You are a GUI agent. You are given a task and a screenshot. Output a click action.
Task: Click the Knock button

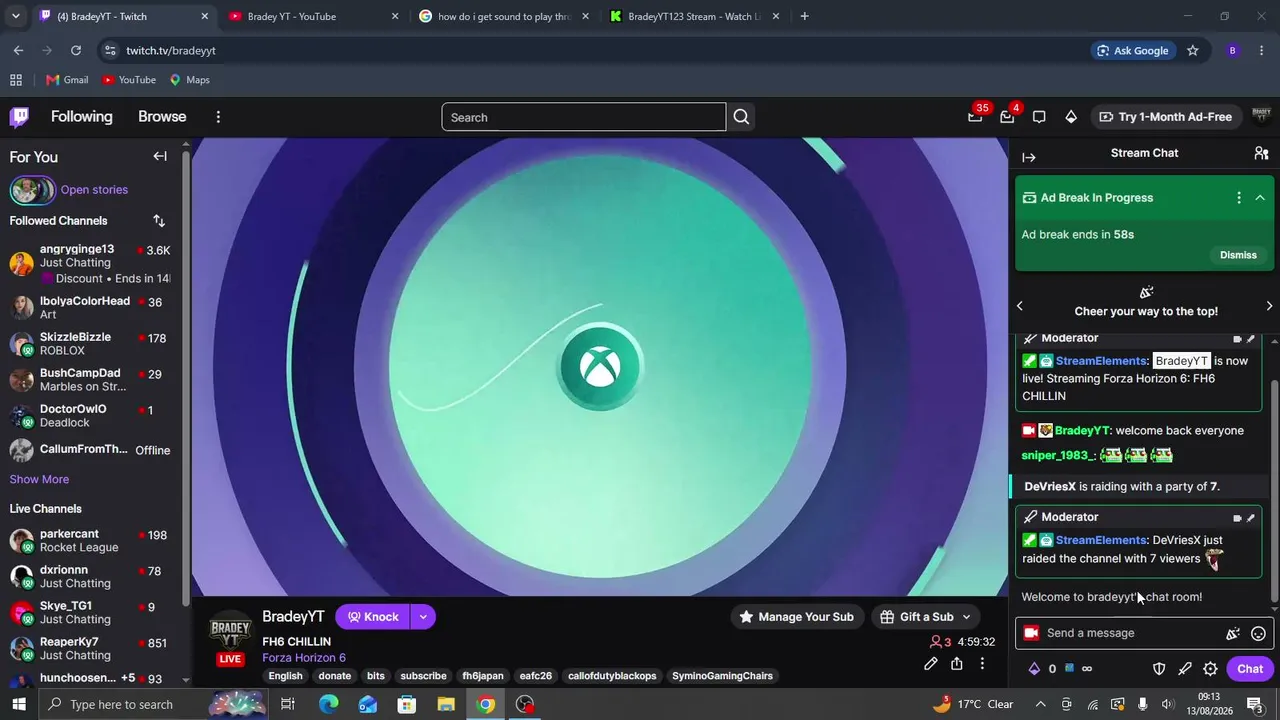tap(373, 617)
